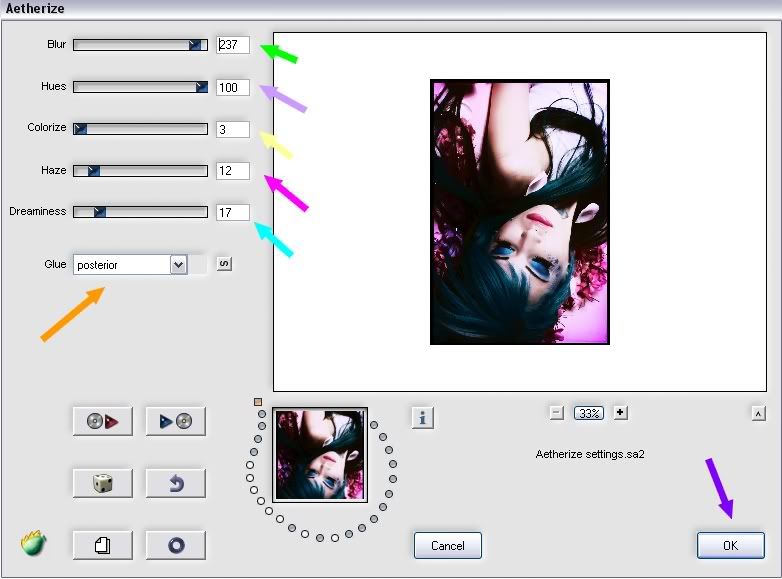
Task: Click the orange square marker above the preset ring
Action: tap(258, 402)
